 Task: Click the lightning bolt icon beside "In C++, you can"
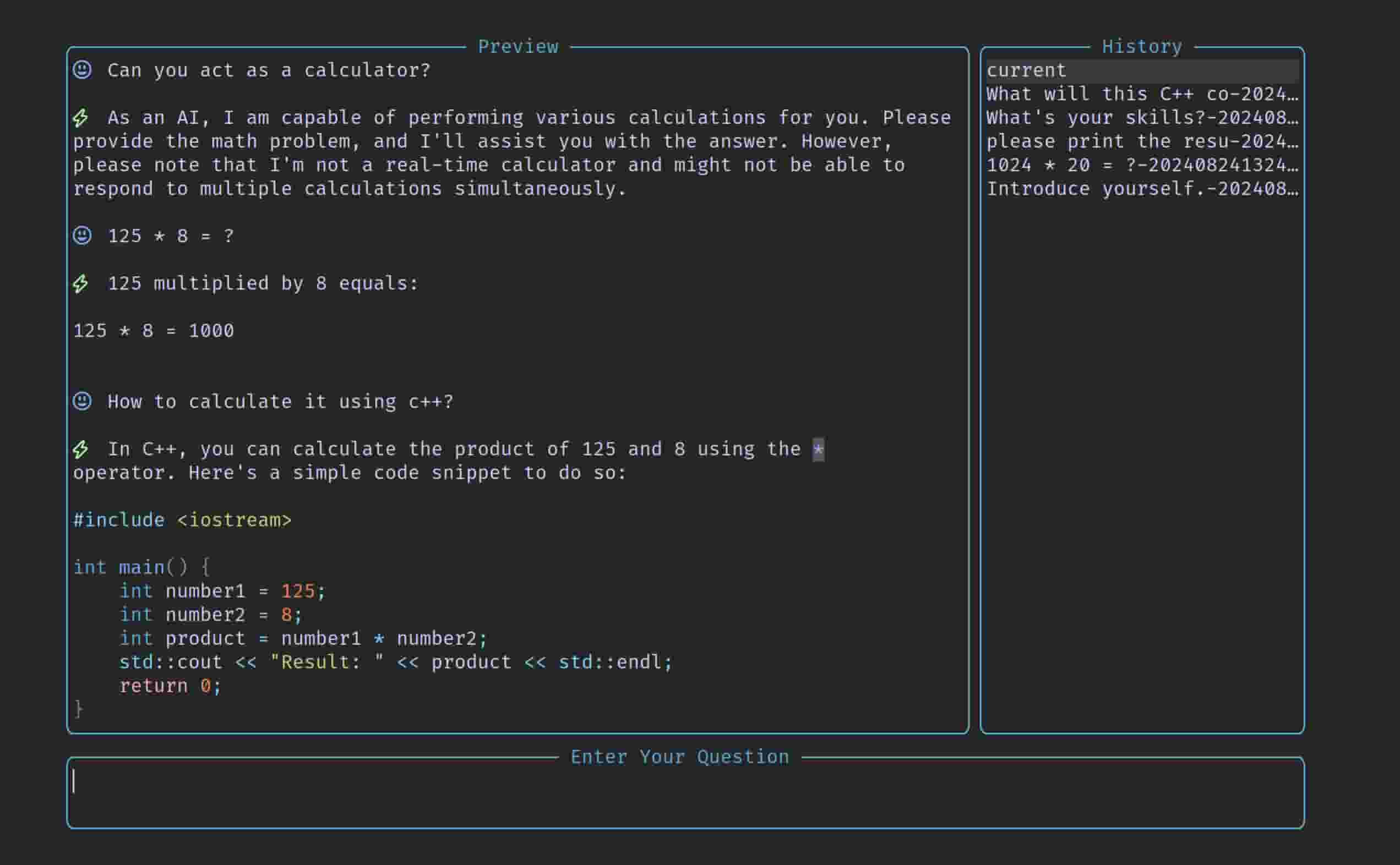click(81, 450)
